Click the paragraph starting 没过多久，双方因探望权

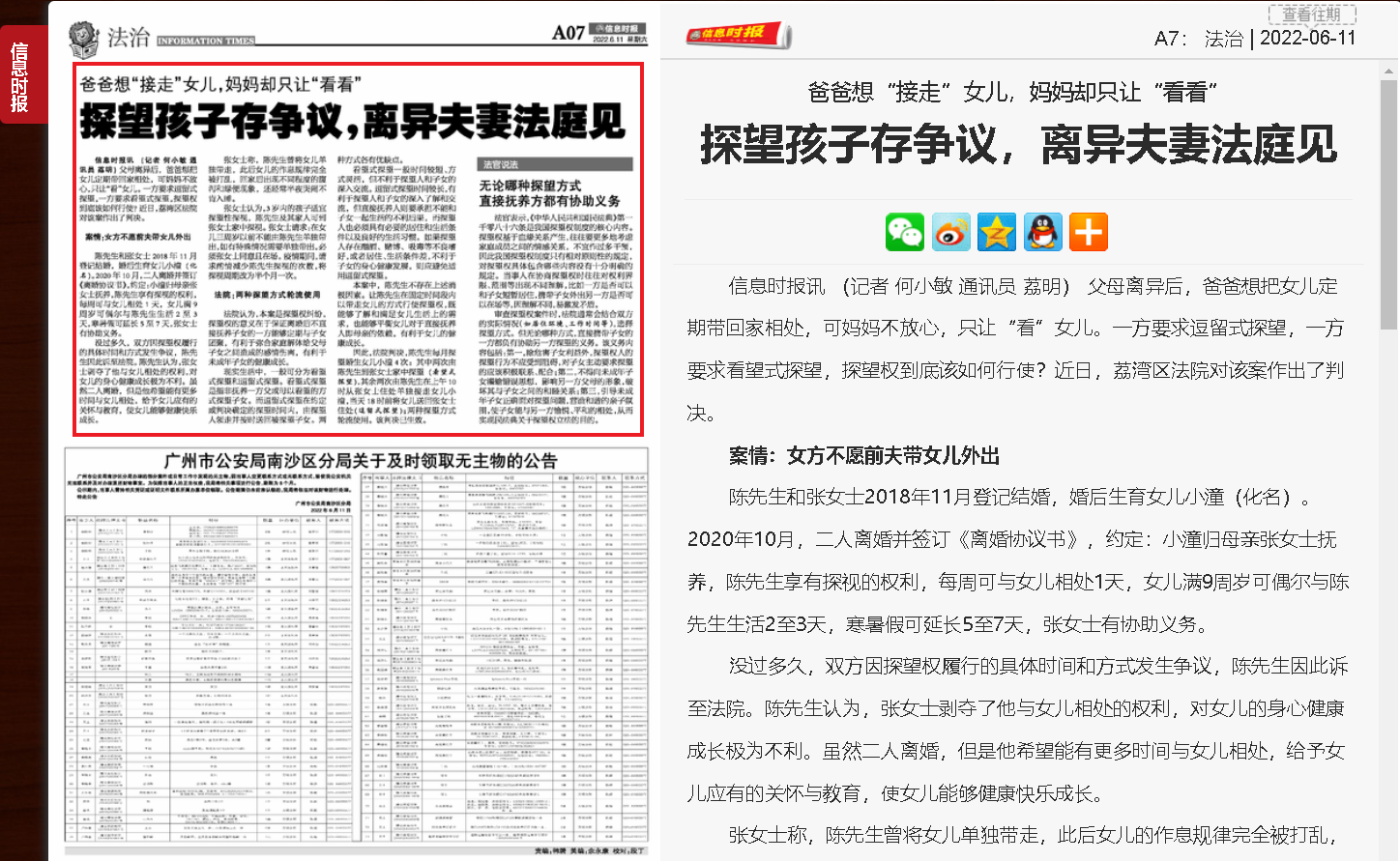pyautogui.click(x=1018, y=730)
